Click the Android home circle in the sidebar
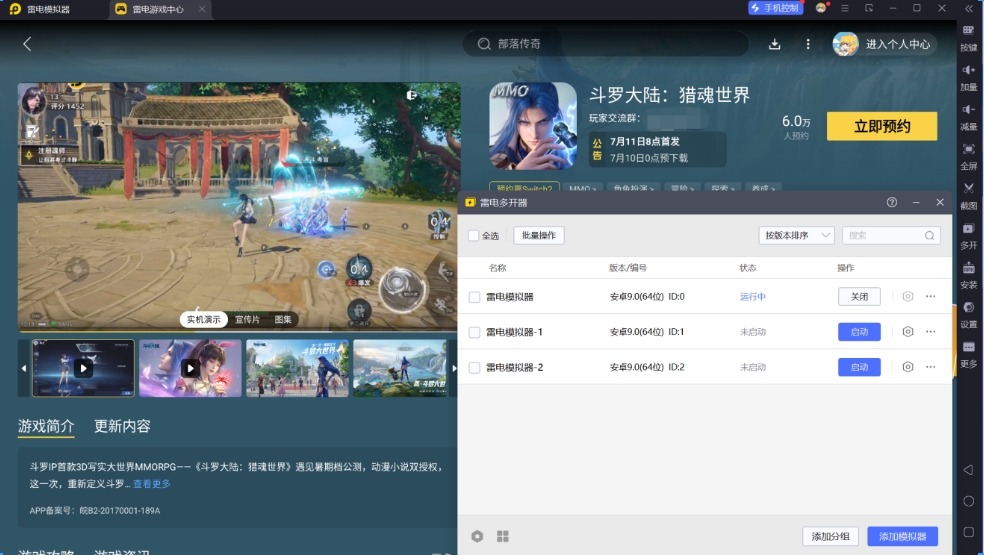Screen dimensions: 984x555 [x=968, y=501]
